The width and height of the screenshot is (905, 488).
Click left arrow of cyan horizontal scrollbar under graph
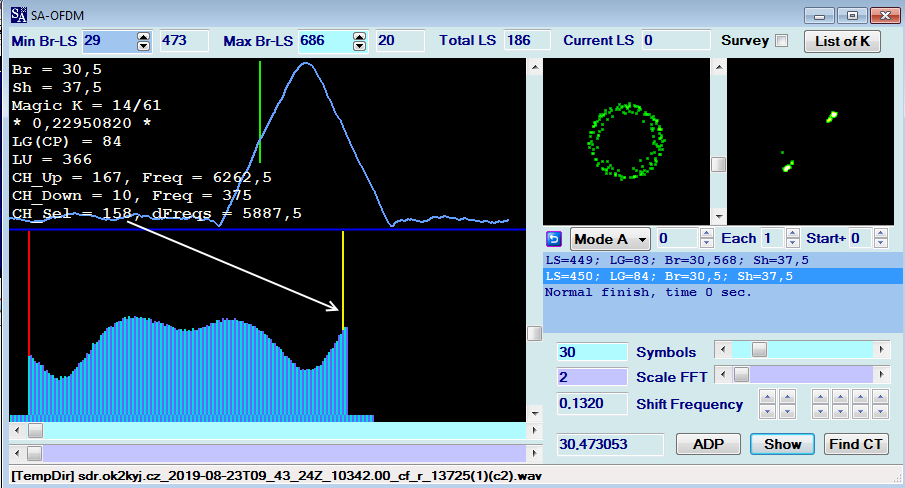[17, 430]
